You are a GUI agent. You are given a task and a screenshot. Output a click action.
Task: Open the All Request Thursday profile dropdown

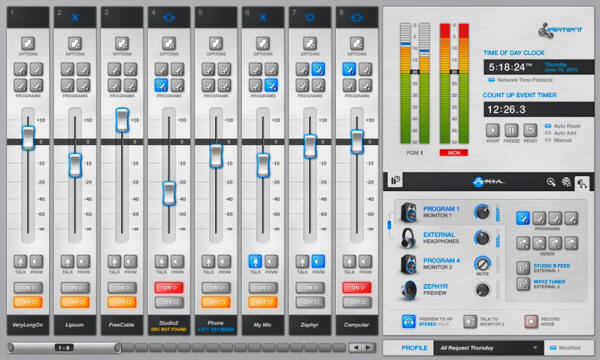click(x=489, y=348)
